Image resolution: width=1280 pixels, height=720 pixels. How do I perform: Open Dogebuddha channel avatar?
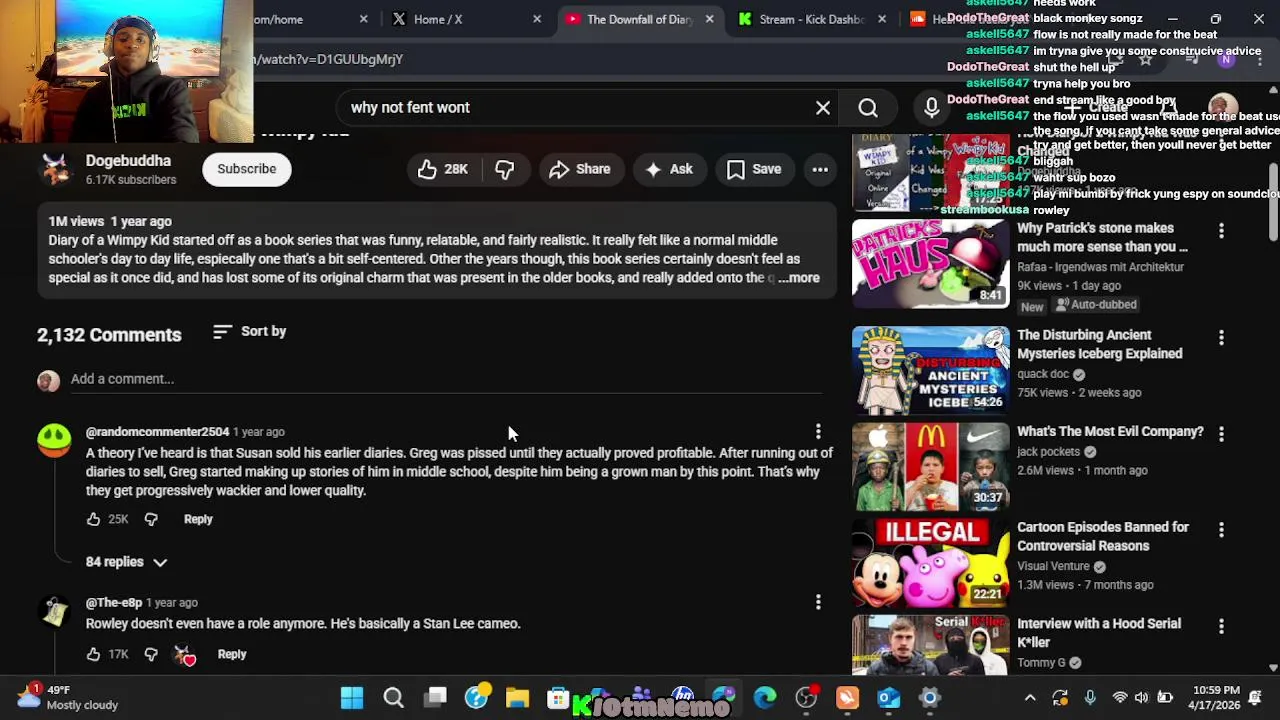coord(56,169)
